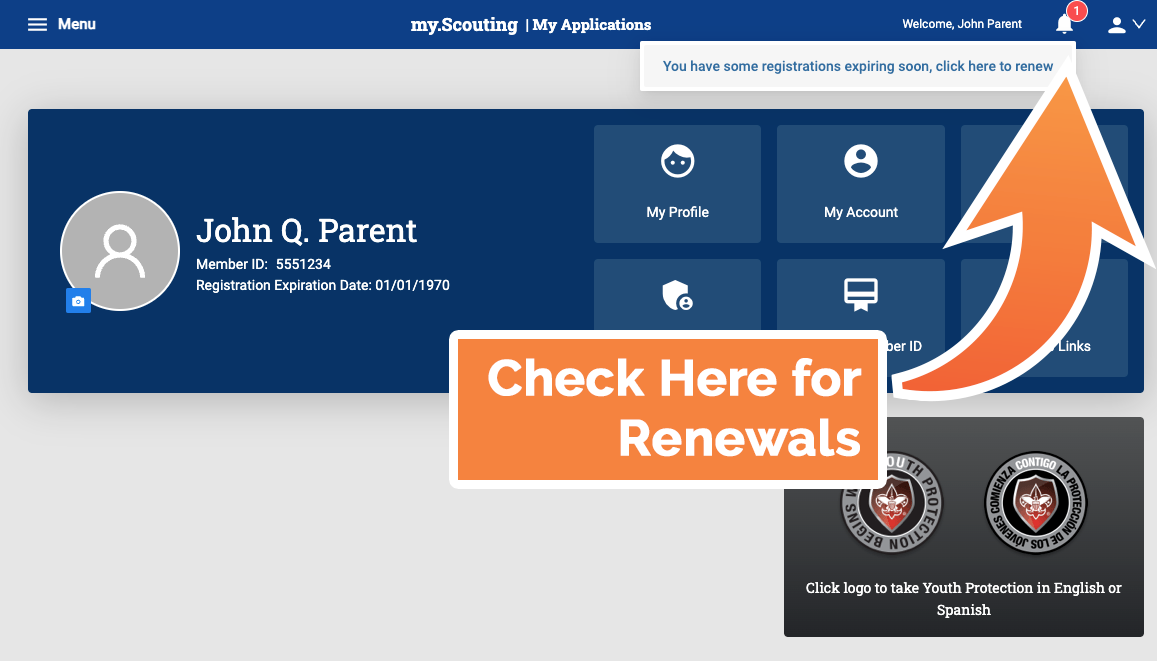The image size is (1157, 661).
Task: Click the user account icon in the header
Action: (x=1115, y=24)
